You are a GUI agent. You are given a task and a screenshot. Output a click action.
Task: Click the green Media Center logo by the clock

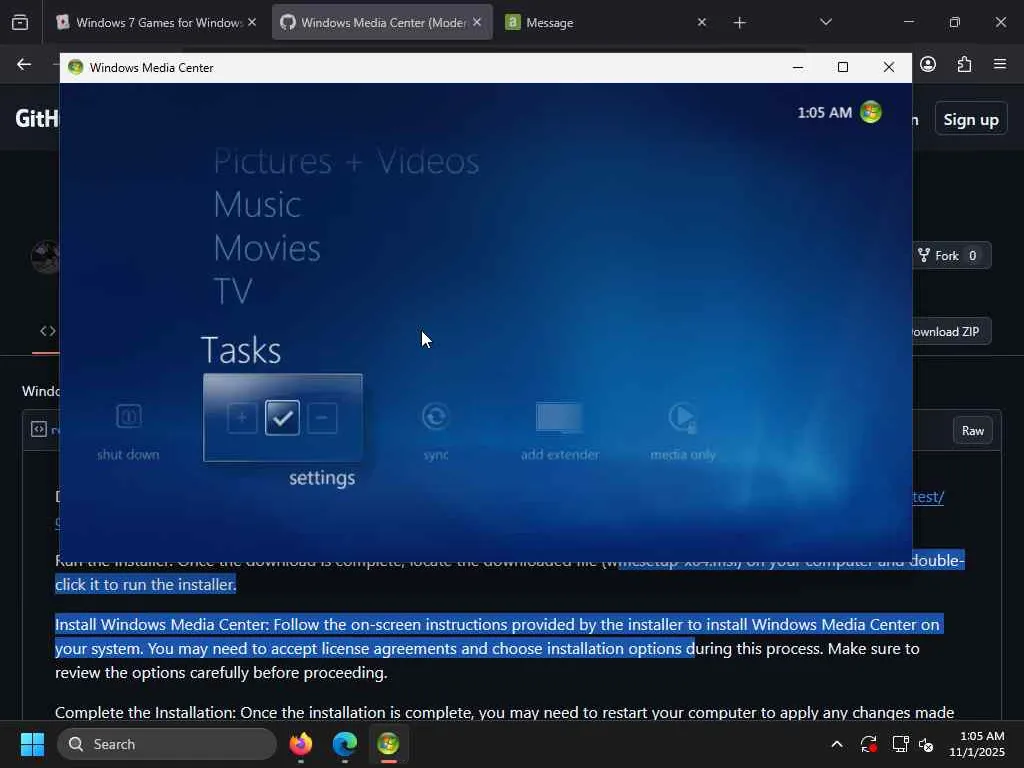pyautogui.click(x=871, y=112)
